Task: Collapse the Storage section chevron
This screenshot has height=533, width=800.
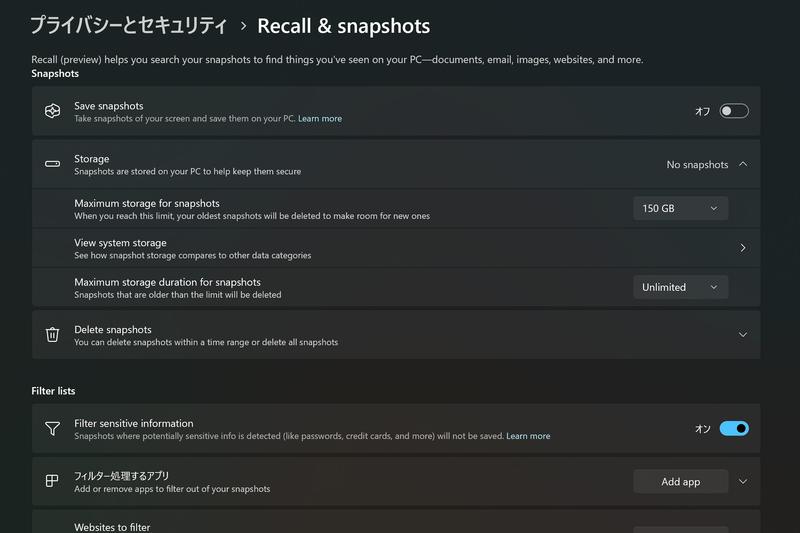Action: point(743,164)
